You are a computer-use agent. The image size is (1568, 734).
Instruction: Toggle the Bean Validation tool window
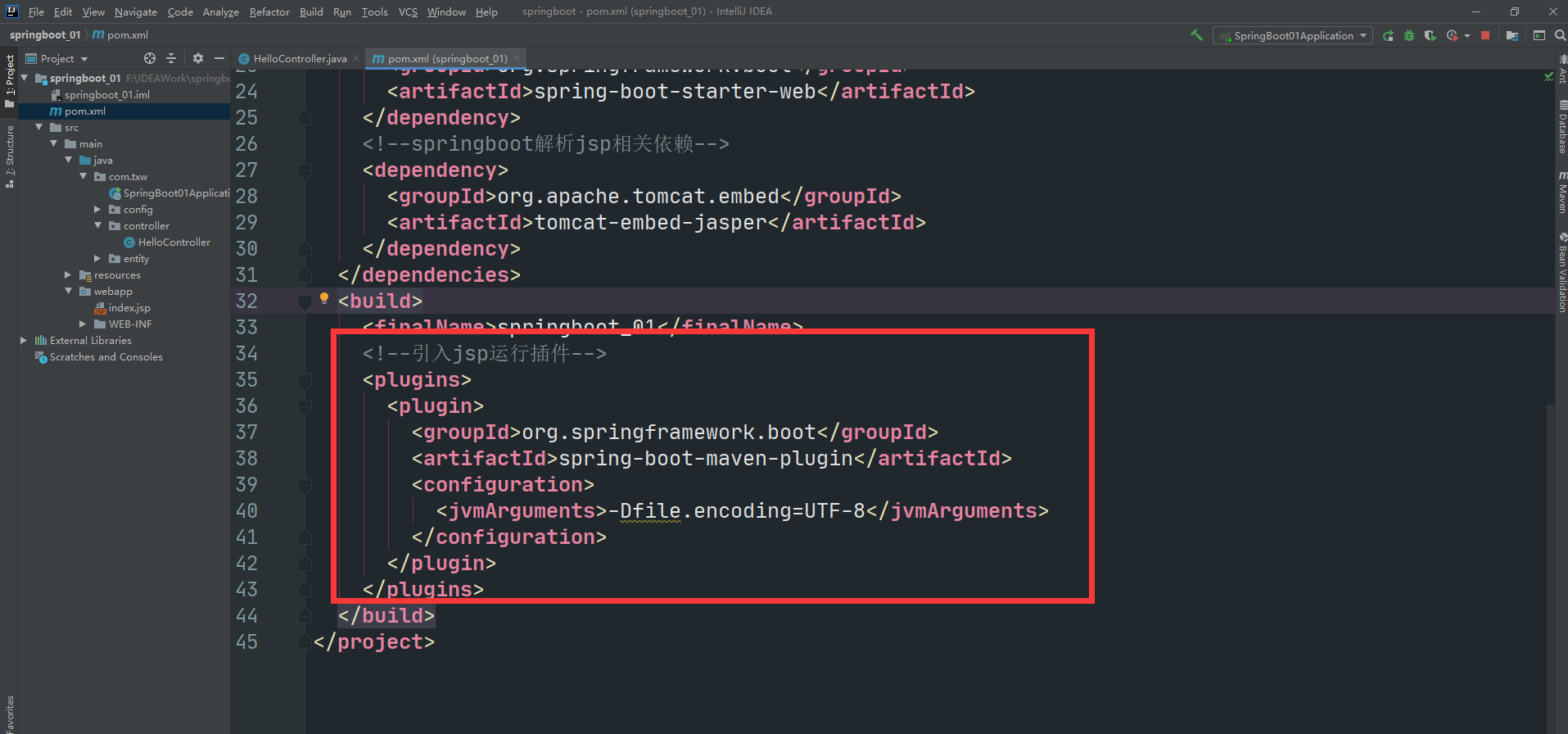1561,271
